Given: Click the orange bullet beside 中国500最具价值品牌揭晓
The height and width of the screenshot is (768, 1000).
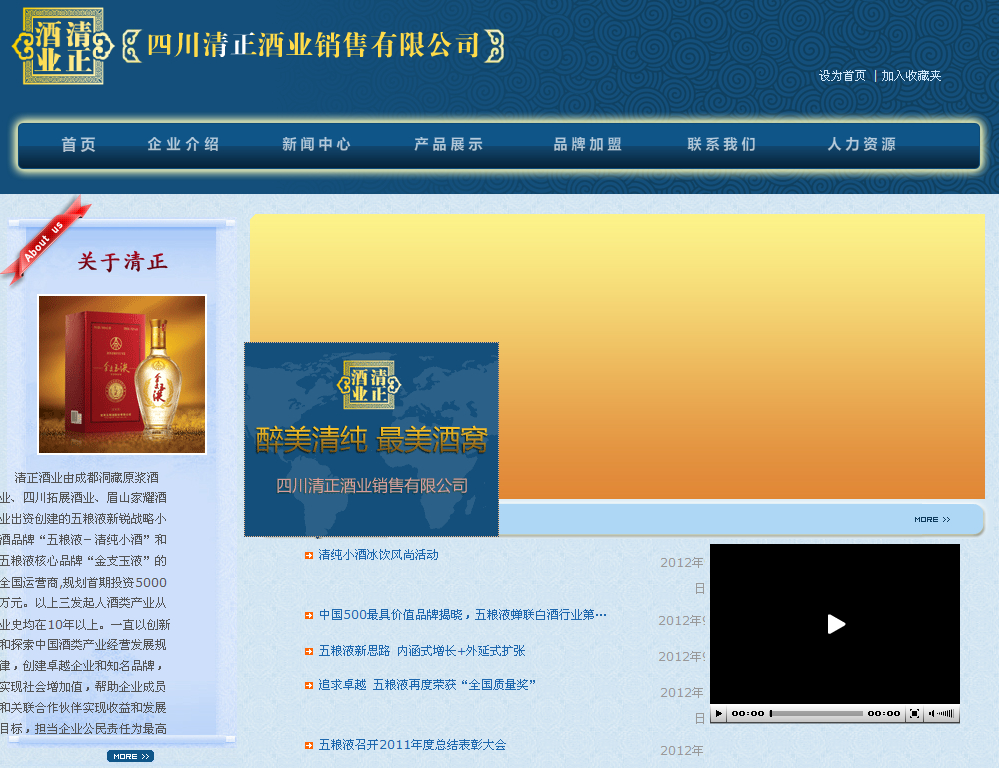Looking at the screenshot, I should [x=309, y=616].
